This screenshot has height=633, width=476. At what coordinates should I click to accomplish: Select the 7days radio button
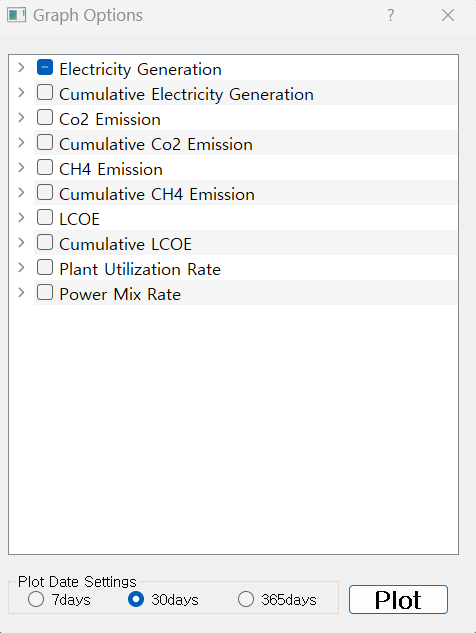point(36,599)
